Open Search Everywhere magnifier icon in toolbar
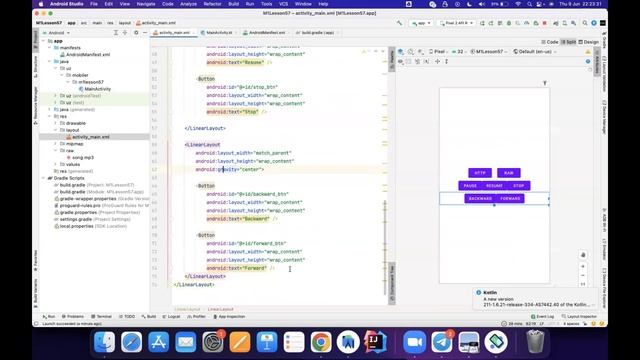Screen dimensions: 640x360 585,23
